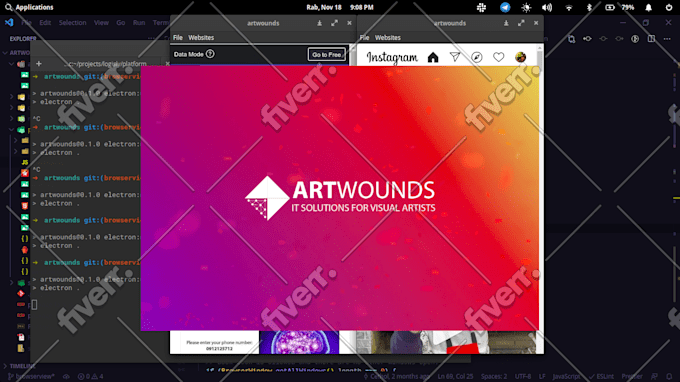Open VS Code View menu
Screen dimensions: 680x382
[101, 23]
